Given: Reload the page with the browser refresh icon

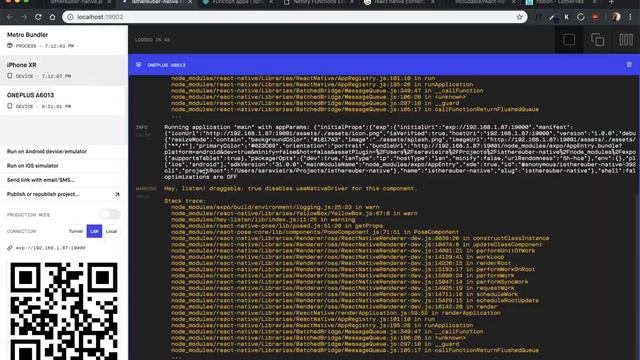Looking at the screenshot, I should 38,17.
